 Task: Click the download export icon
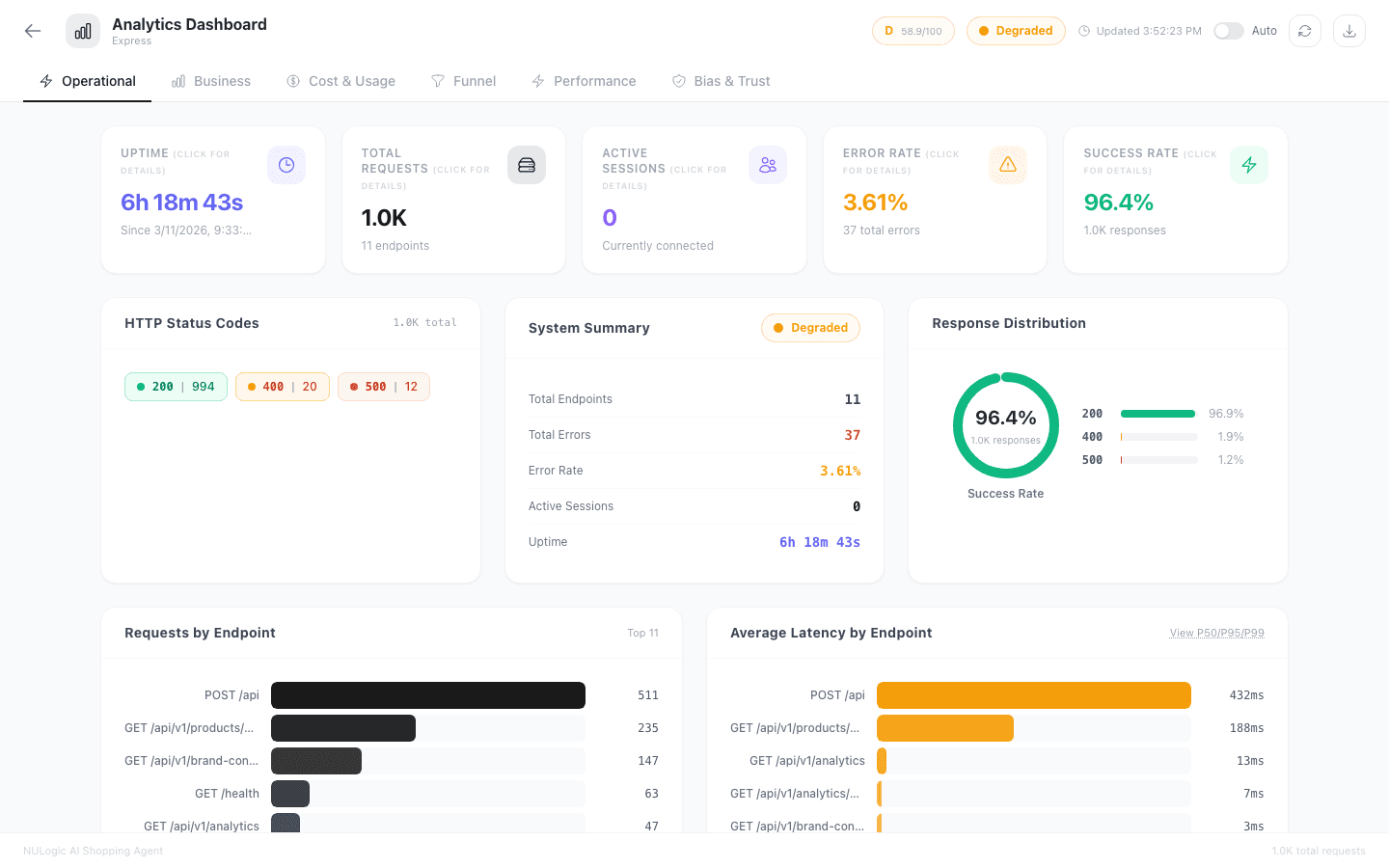(1348, 31)
